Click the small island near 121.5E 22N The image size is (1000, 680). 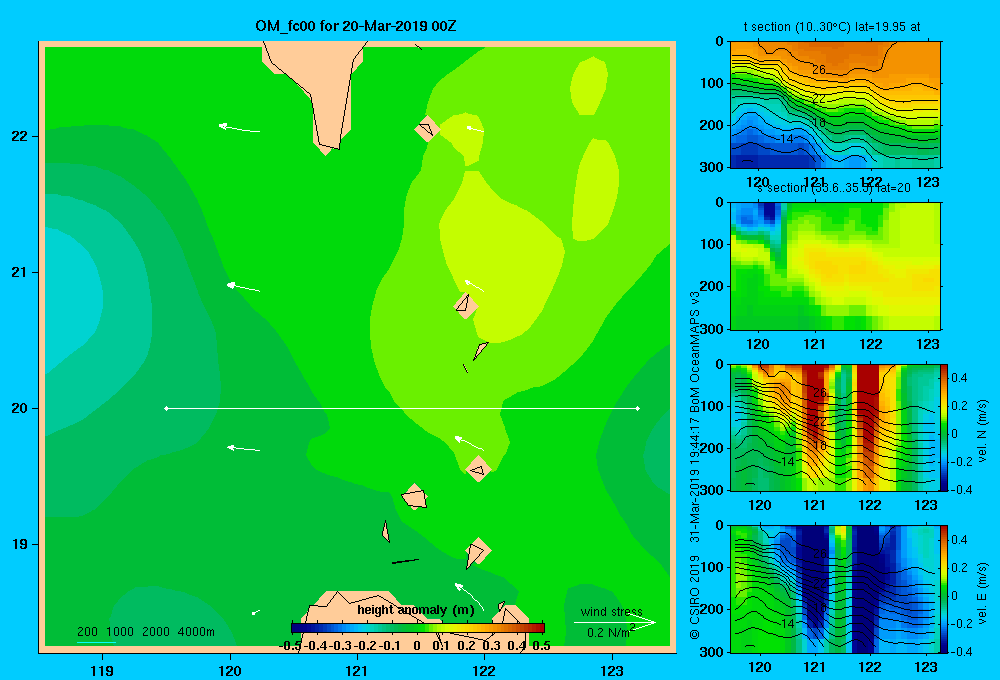click(x=427, y=128)
